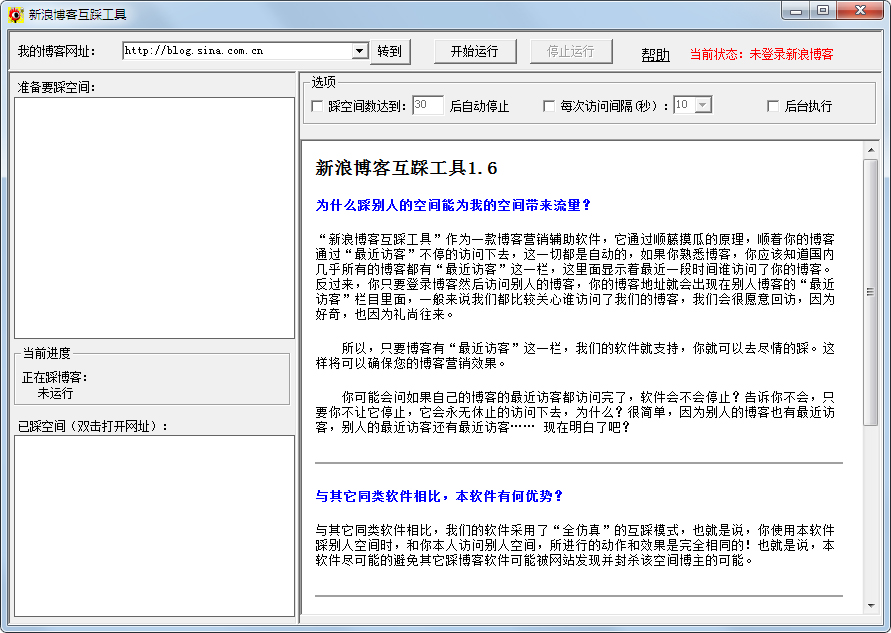
Task: Enable the 后台执行 checkbox
Action: point(773,106)
